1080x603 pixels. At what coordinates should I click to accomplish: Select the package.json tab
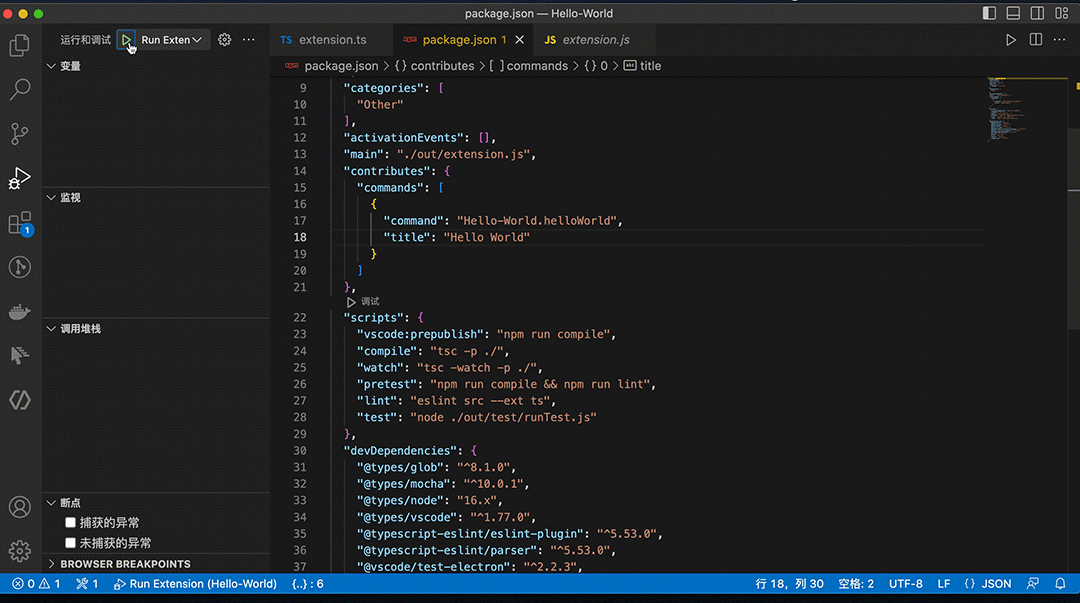(x=457, y=39)
